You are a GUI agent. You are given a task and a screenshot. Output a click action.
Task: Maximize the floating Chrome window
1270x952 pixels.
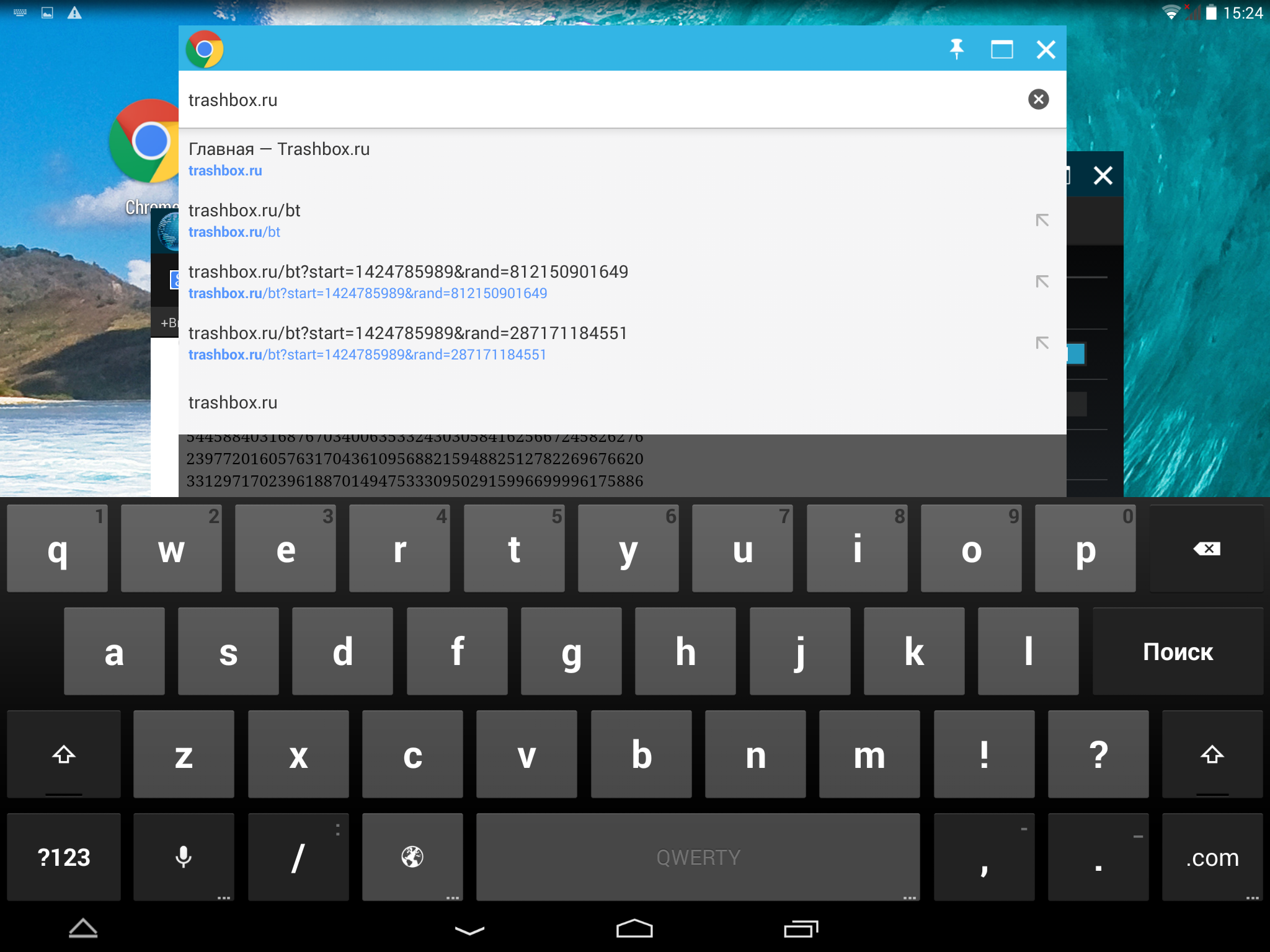pyautogui.click(x=1002, y=49)
